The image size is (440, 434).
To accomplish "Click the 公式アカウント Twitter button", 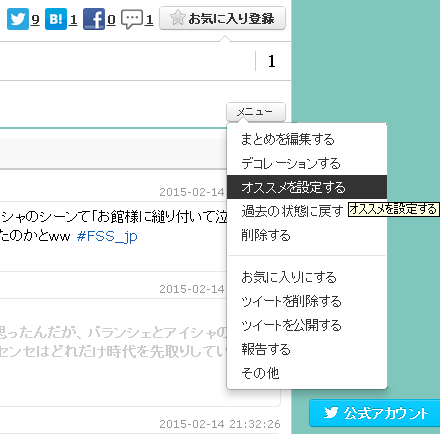I will (x=375, y=413).
